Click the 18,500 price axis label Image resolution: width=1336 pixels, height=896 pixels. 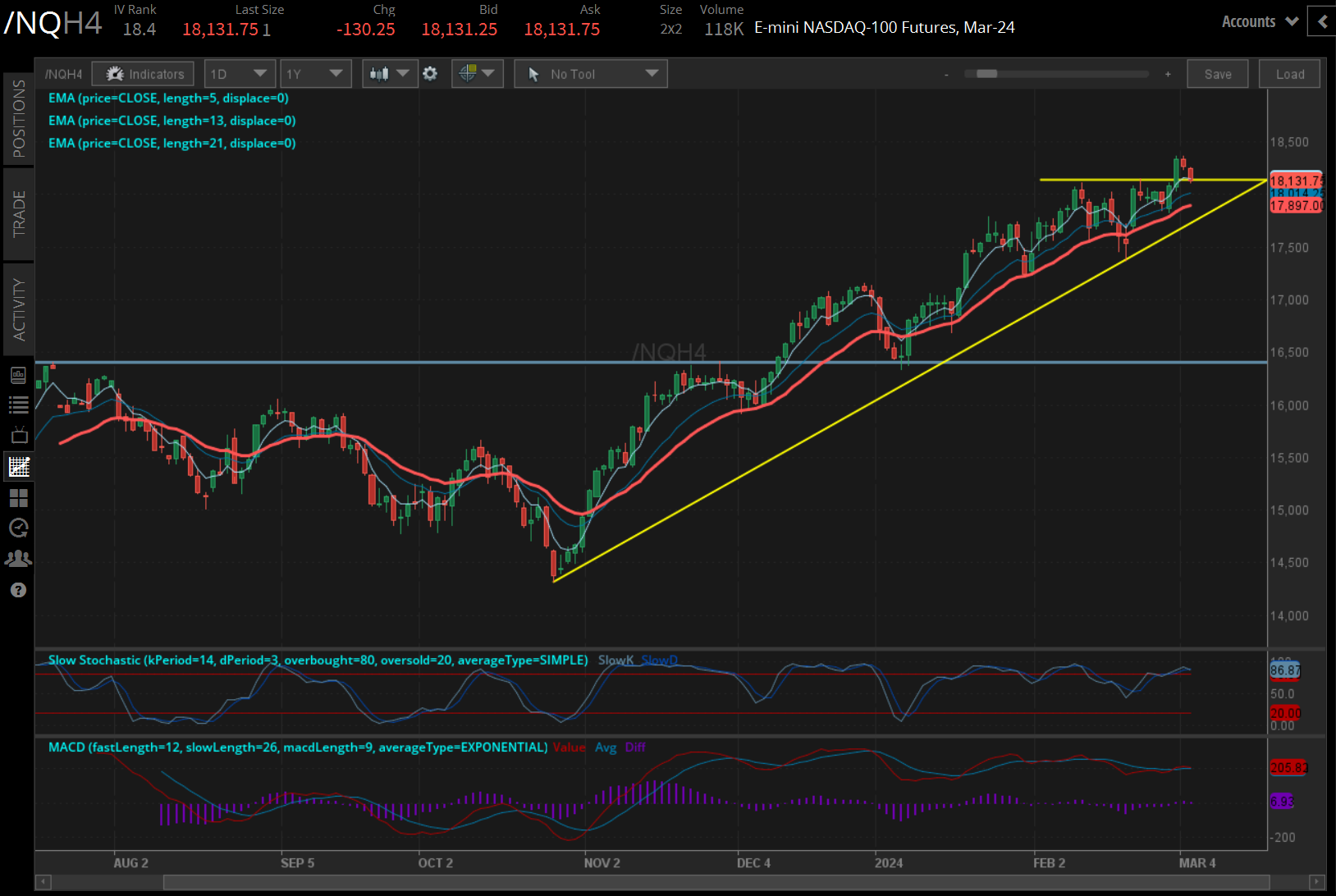[1289, 142]
